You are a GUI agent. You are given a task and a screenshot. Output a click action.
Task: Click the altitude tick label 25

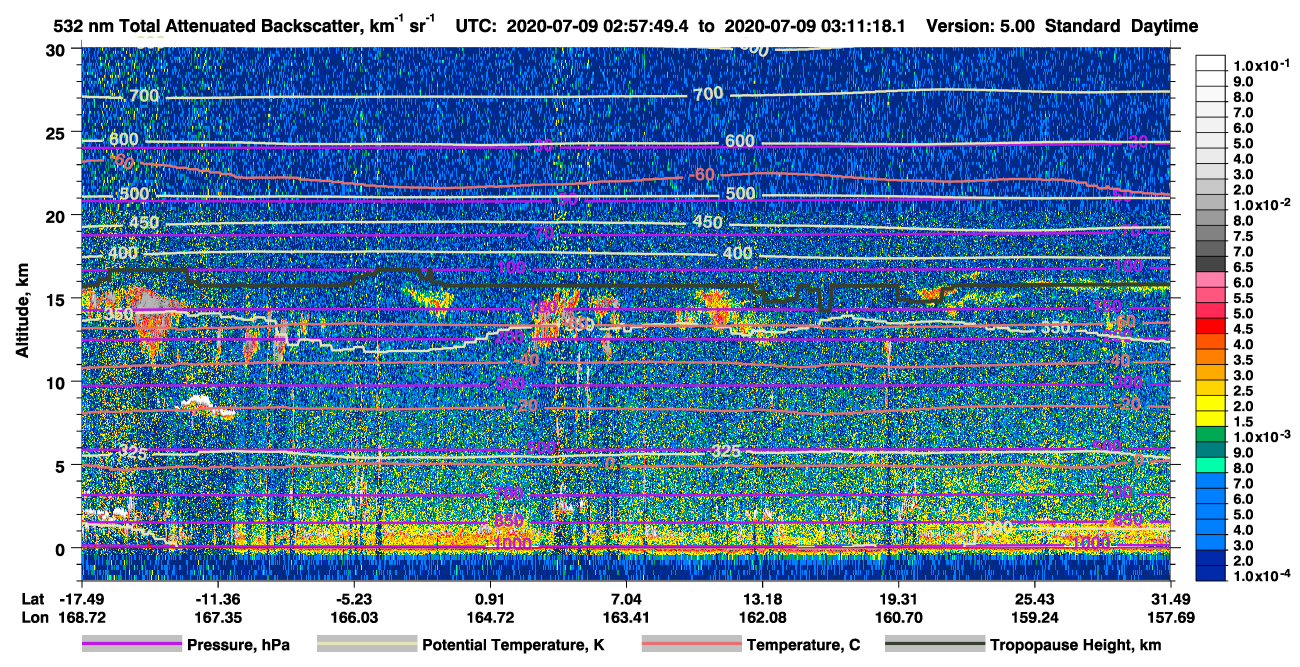pyautogui.click(x=58, y=133)
